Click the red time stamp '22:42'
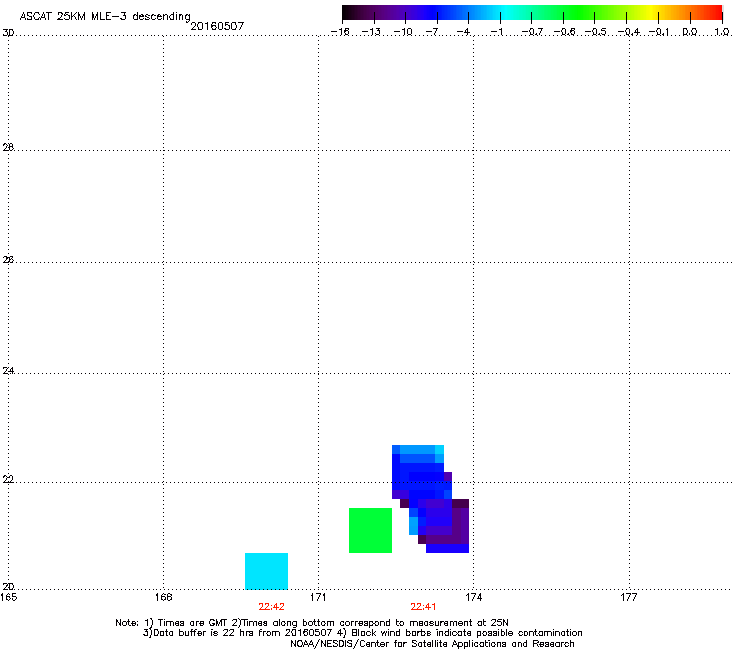 pos(271,607)
